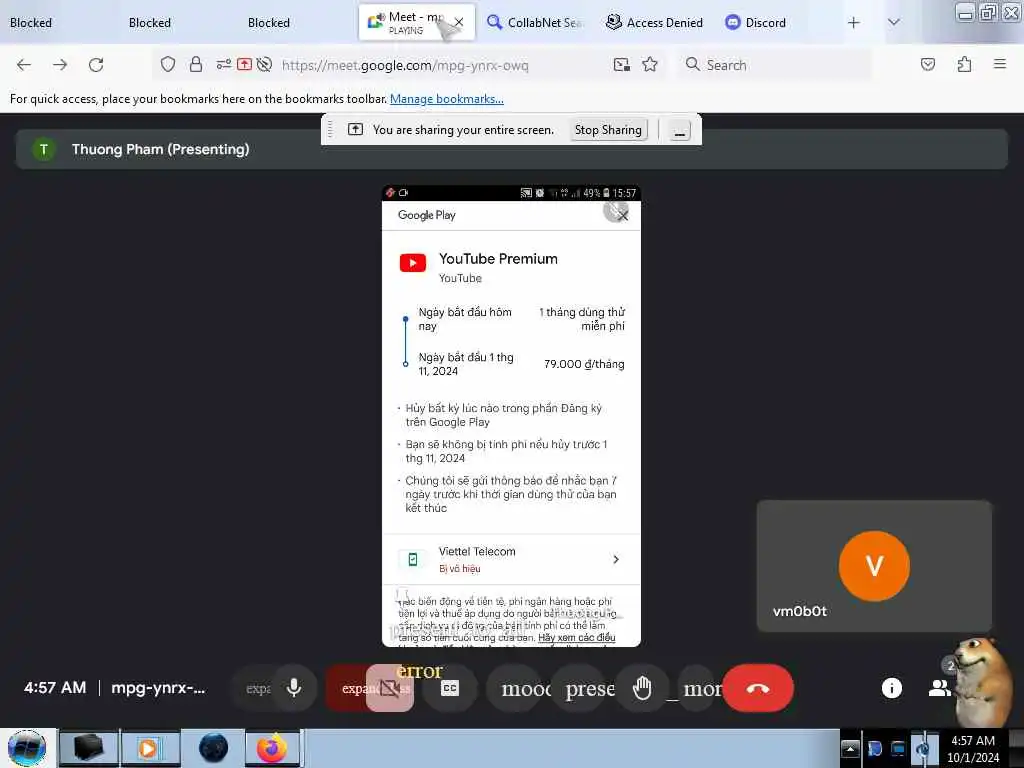This screenshot has height=768, width=1024.
Task: Select Thuong Pham (Presenting) banner
Action: tap(511, 149)
